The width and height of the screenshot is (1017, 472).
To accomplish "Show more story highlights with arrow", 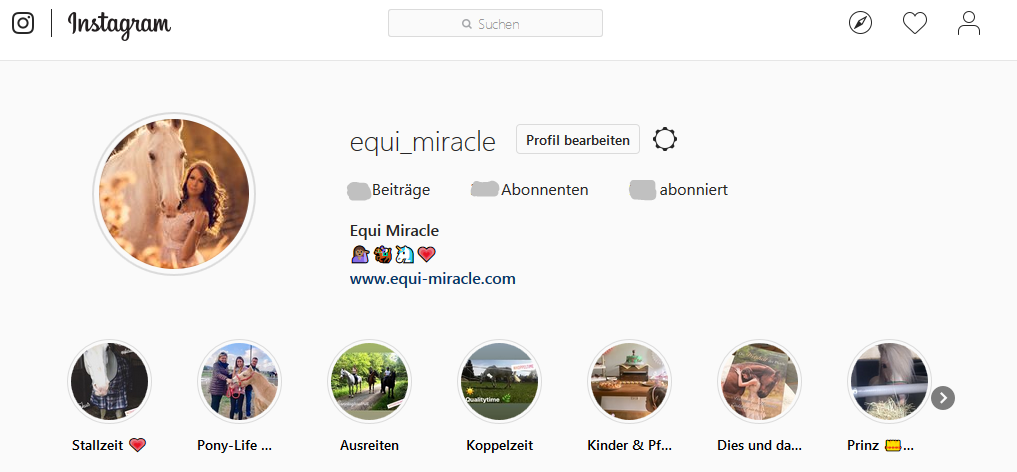I will tap(943, 397).
